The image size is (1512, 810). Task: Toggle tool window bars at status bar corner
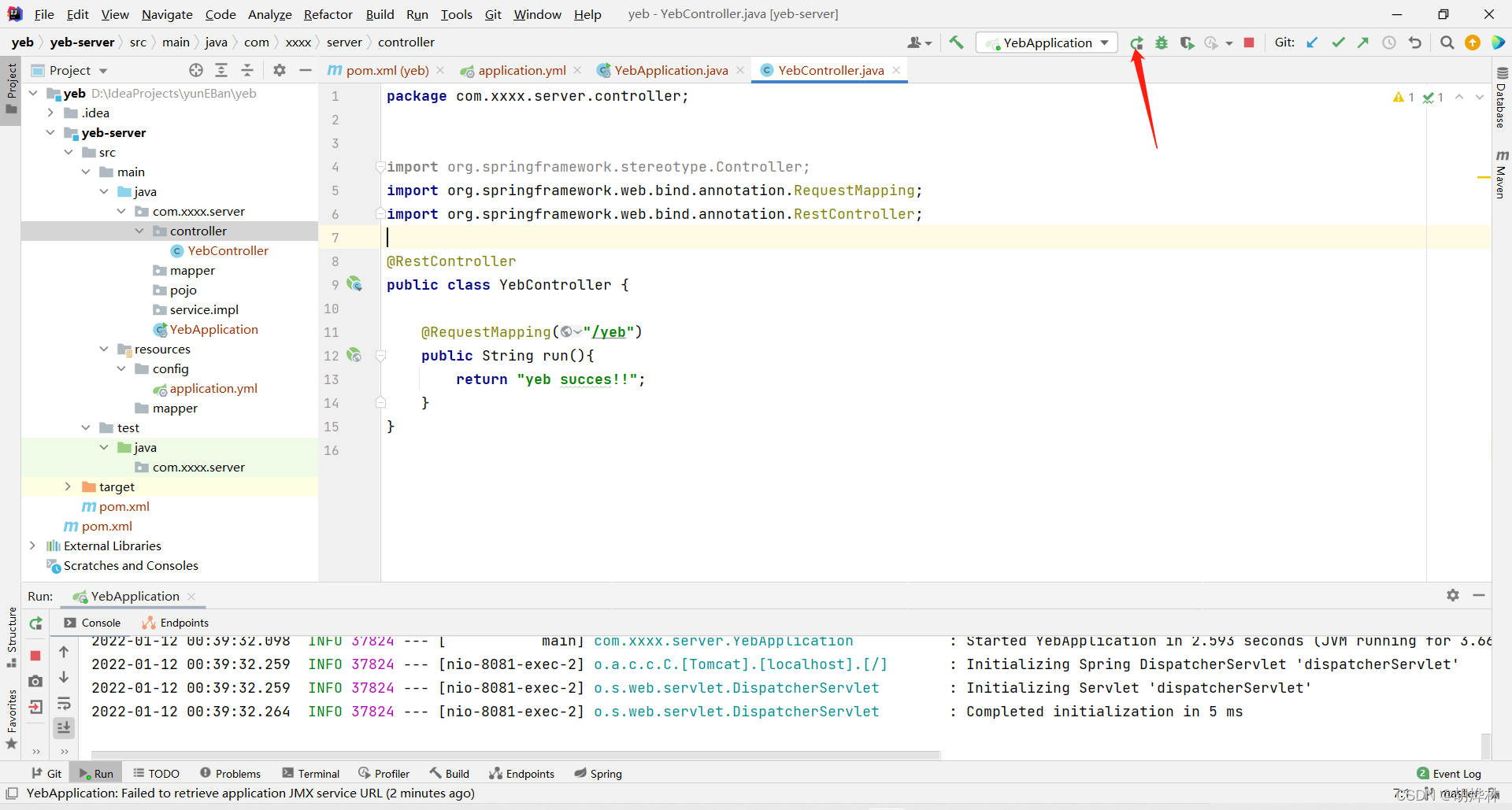point(11,793)
